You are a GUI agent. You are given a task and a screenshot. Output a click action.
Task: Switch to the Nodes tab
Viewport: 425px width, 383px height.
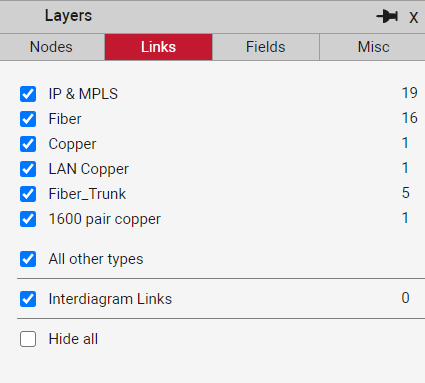pyautogui.click(x=51, y=47)
